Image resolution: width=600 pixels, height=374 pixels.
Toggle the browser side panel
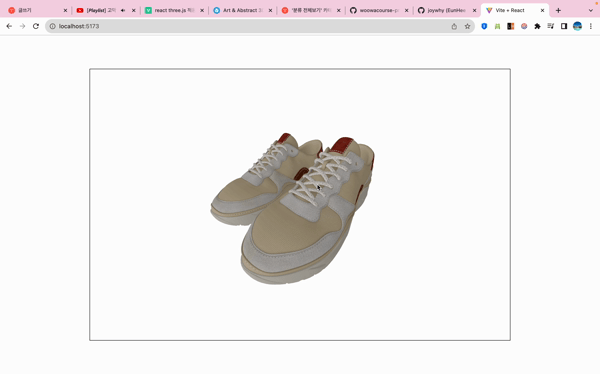pyautogui.click(x=564, y=26)
